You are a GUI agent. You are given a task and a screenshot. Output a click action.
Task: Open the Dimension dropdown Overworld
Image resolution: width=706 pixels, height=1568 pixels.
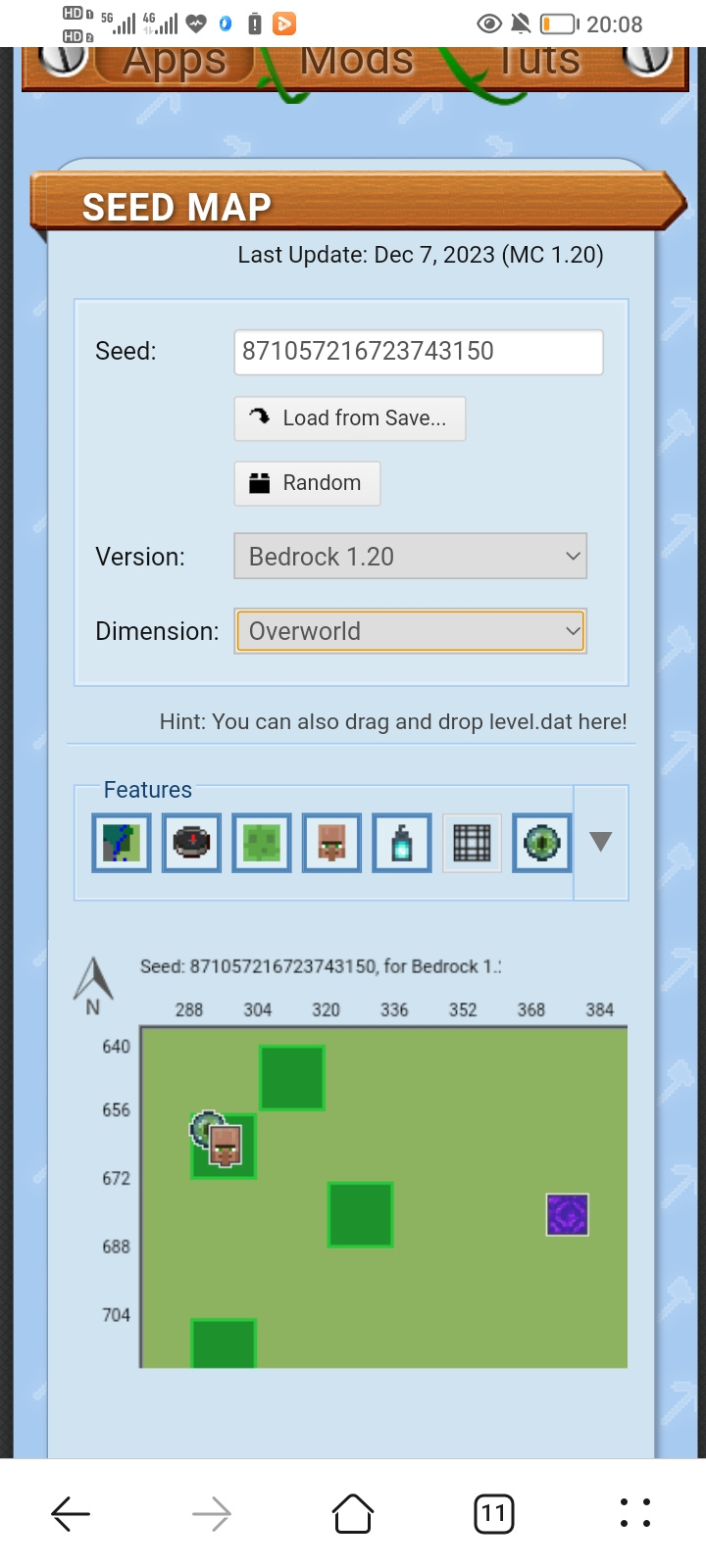[410, 631]
